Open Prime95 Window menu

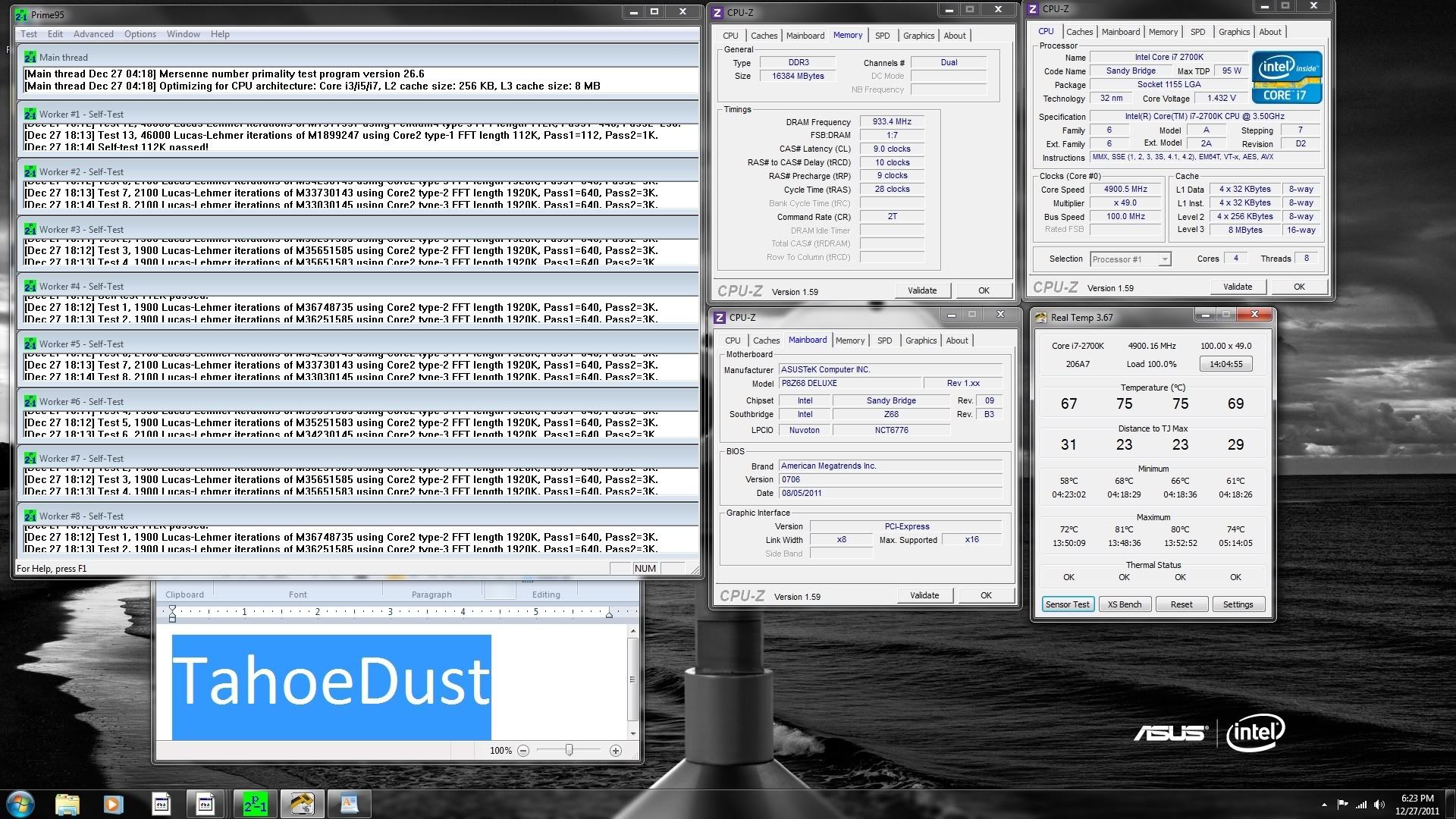[x=184, y=34]
